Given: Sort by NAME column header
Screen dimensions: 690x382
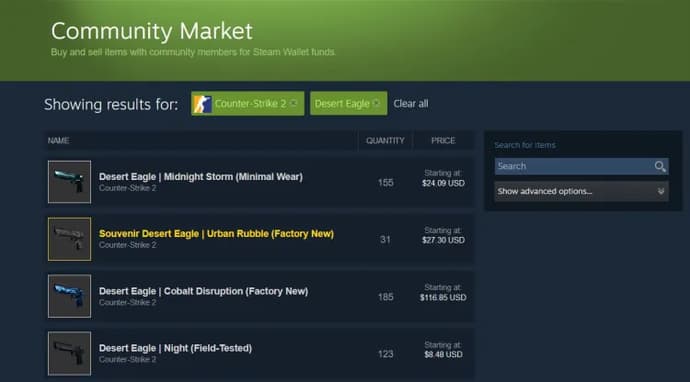Looking at the screenshot, I should coord(59,141).
